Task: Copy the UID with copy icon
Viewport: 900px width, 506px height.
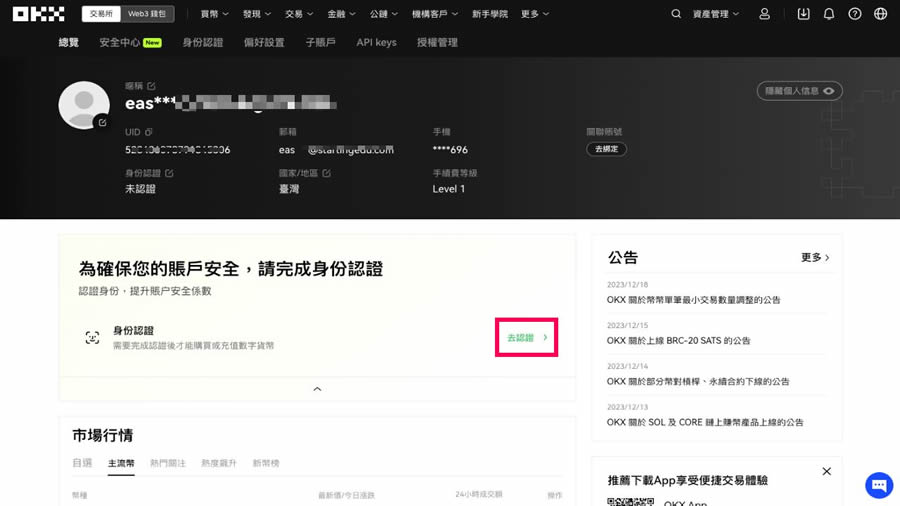Action: coord(149,132)
